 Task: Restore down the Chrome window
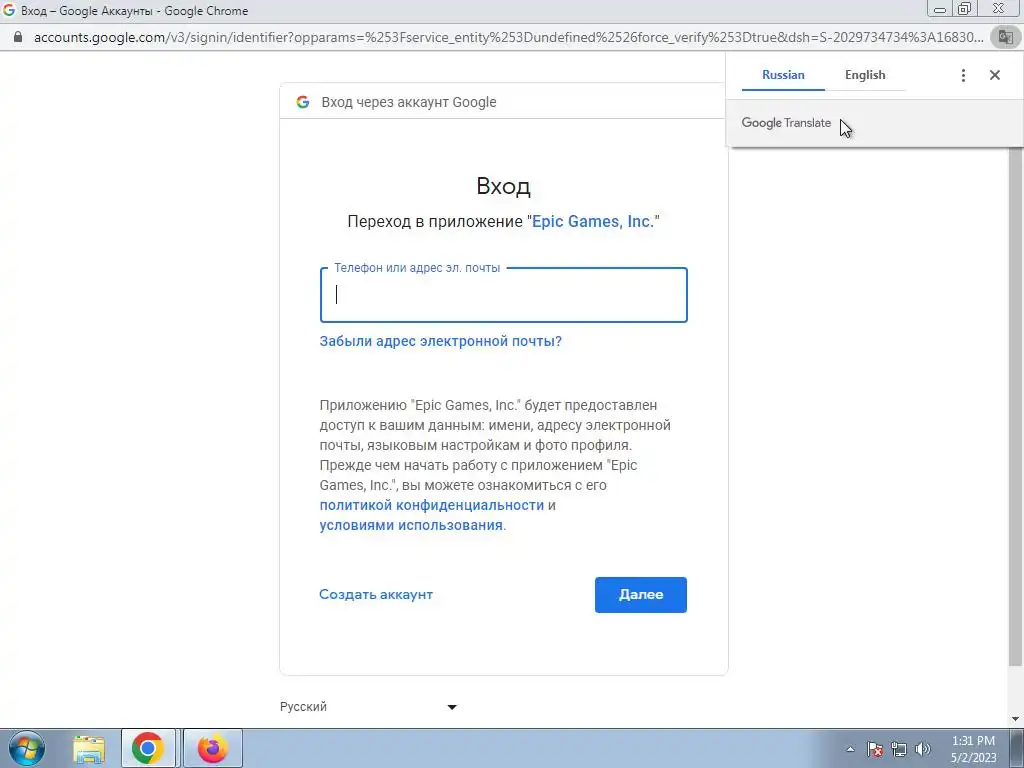(x=964, y=8)
